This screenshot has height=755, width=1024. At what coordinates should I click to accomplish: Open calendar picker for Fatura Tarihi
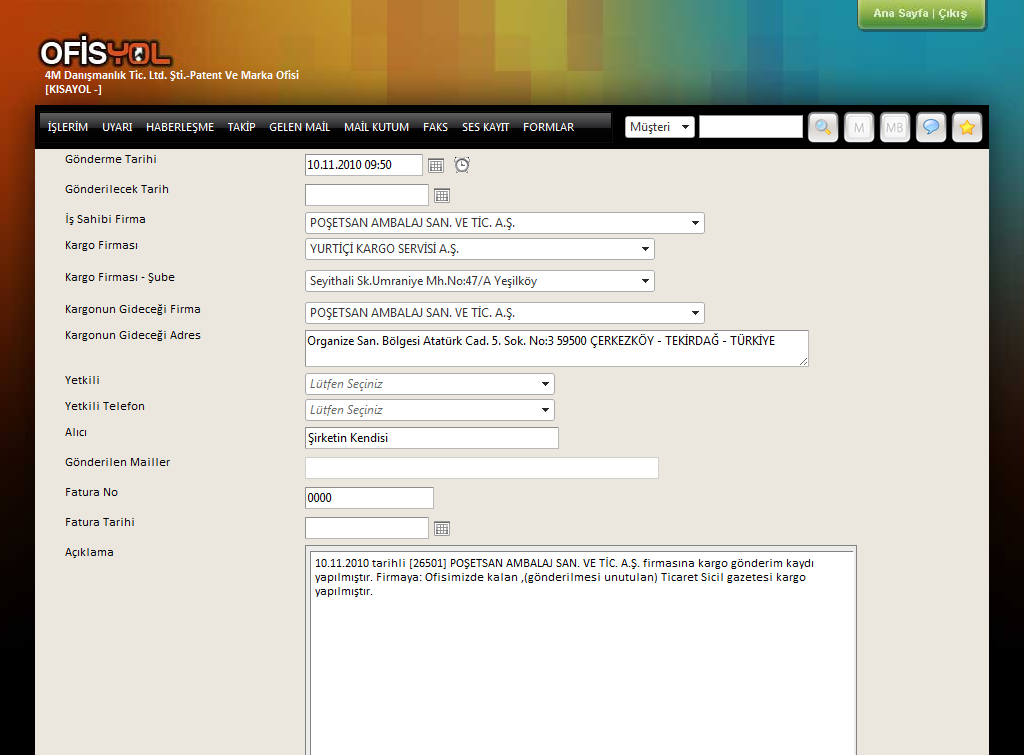click(x=442, y=528)
